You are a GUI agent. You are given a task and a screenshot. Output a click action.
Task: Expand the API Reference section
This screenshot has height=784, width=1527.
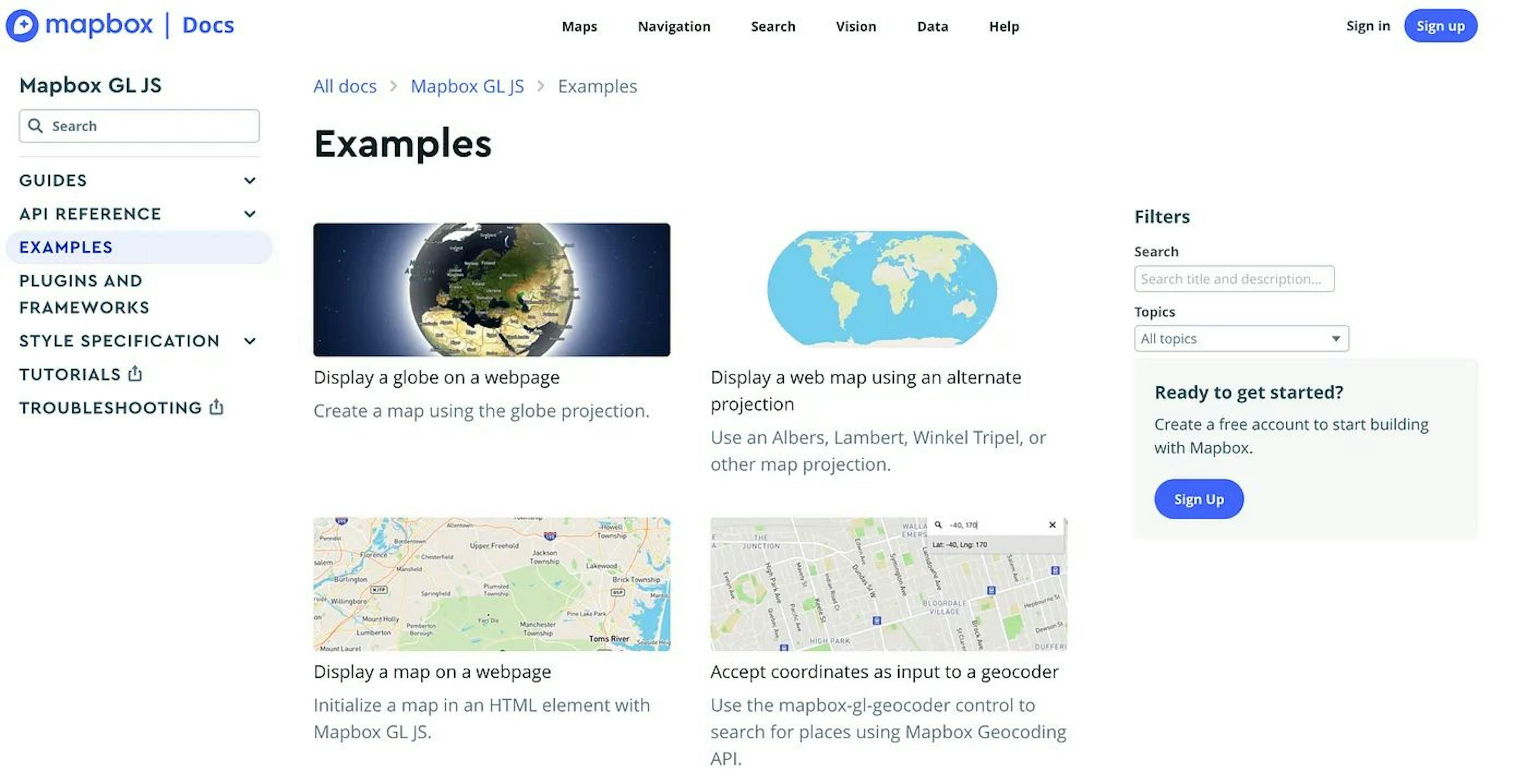[250, 214]
